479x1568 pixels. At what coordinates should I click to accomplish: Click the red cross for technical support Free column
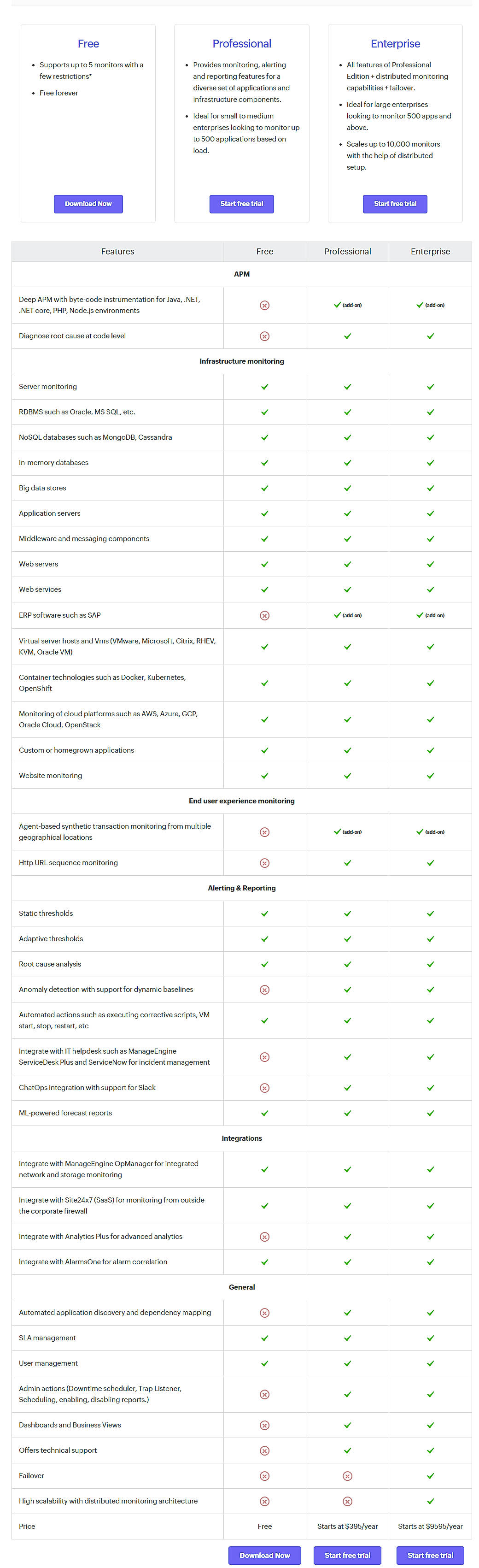(x=265, y=1450)
